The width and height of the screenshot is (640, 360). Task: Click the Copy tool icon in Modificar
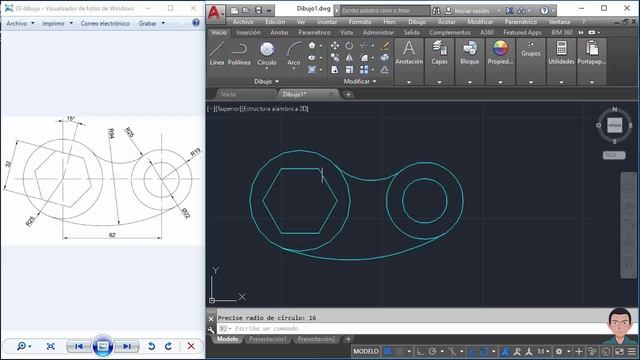click(335, 58)
